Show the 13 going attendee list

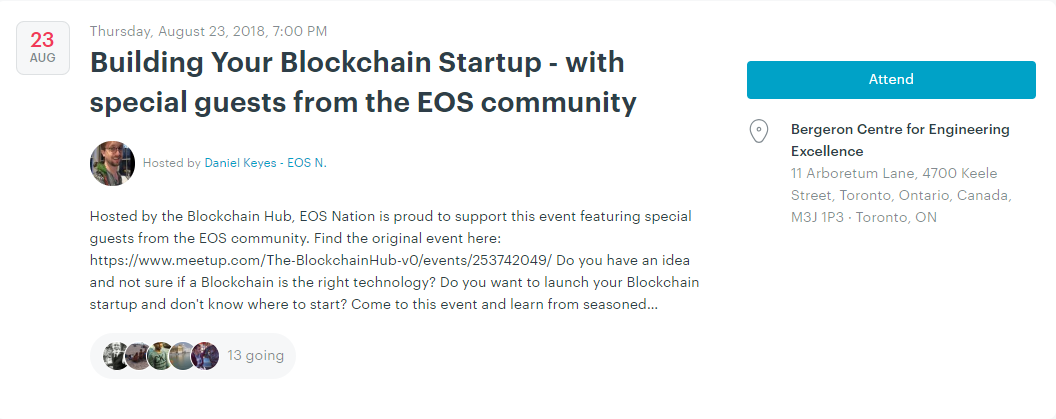point(193,356)
